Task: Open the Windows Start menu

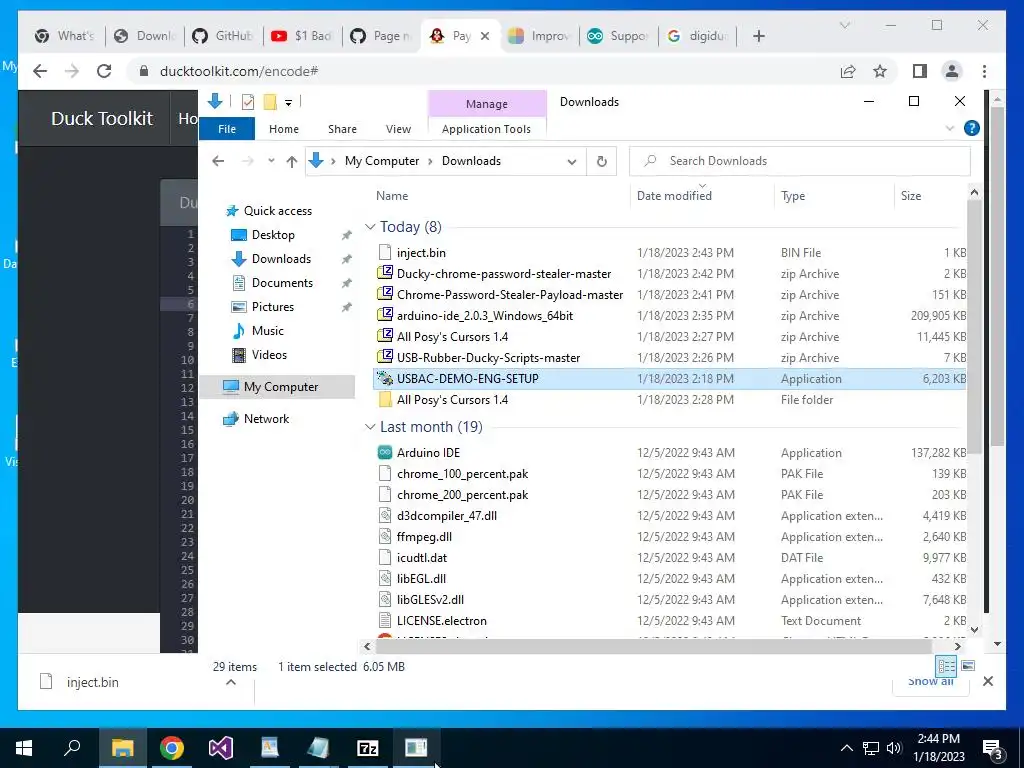Action: pyautogui.click(x=24, y=748)
